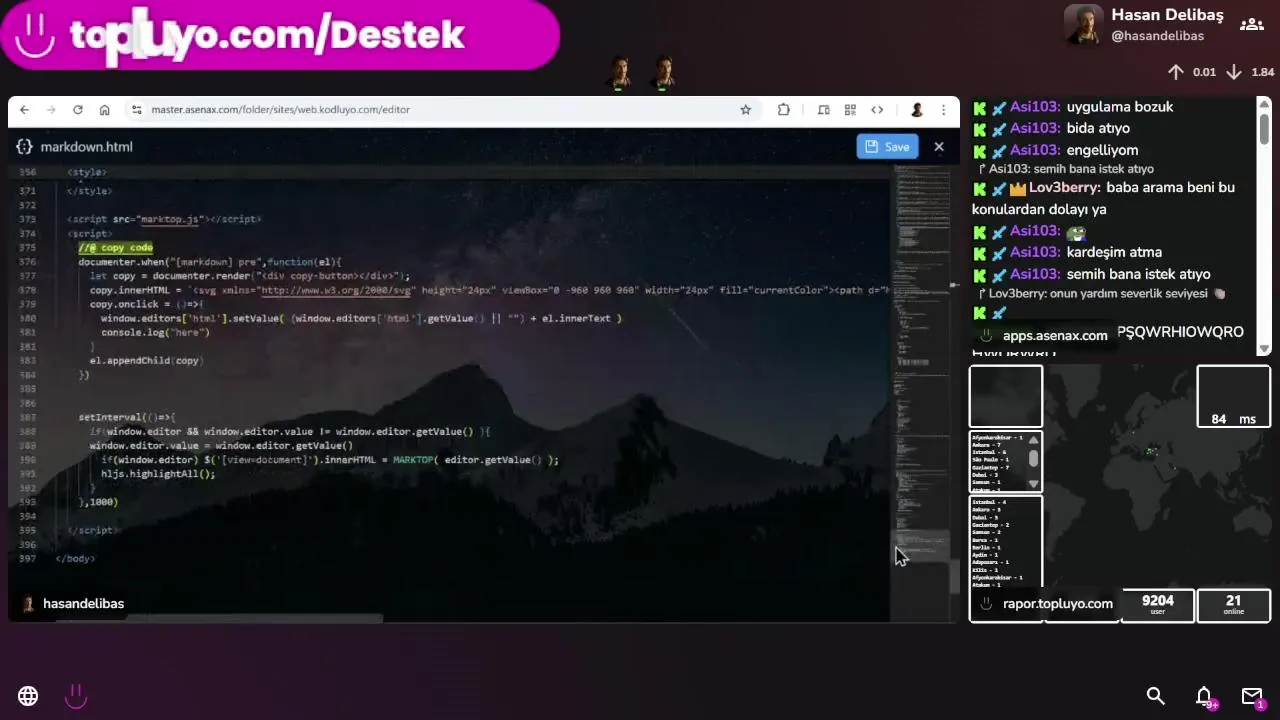The width and height of the screenshot is (1280, 720).
Task: Open the participants people icon
Action: click(1252, 25)
